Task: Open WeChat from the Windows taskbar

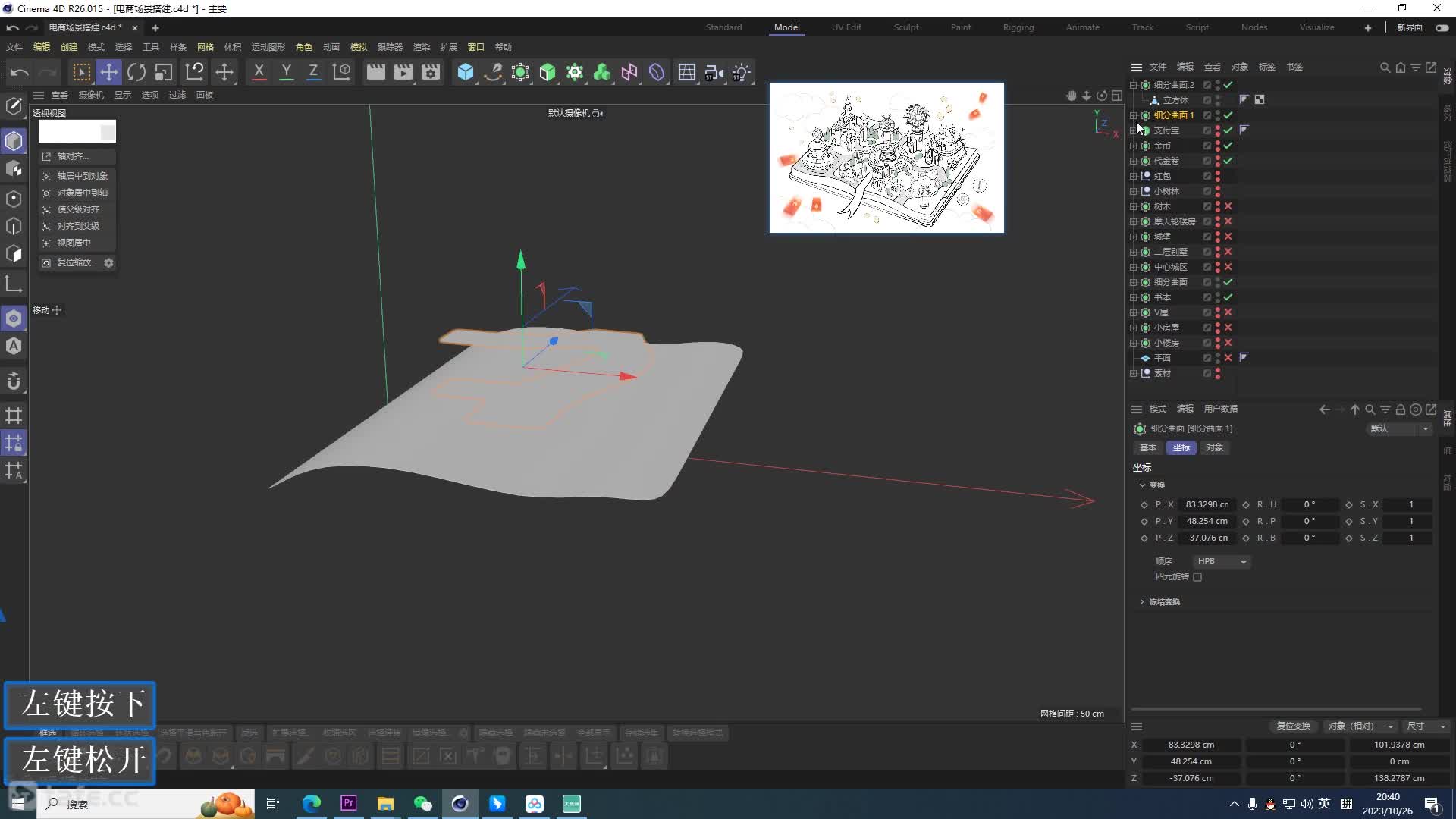Action: pos(422,804)
